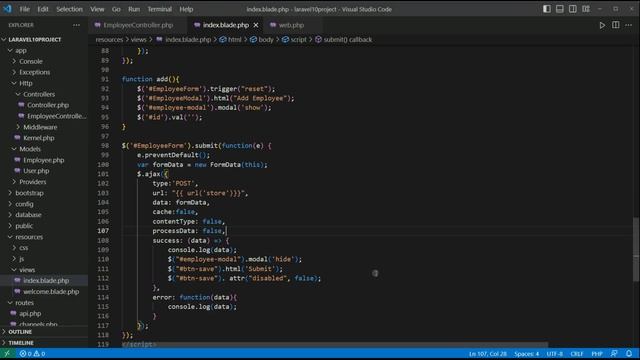This screenshot has width=640, height=360.
Task: Click PHP file icon beside Controller.php
Action: [x=21, y=105]
